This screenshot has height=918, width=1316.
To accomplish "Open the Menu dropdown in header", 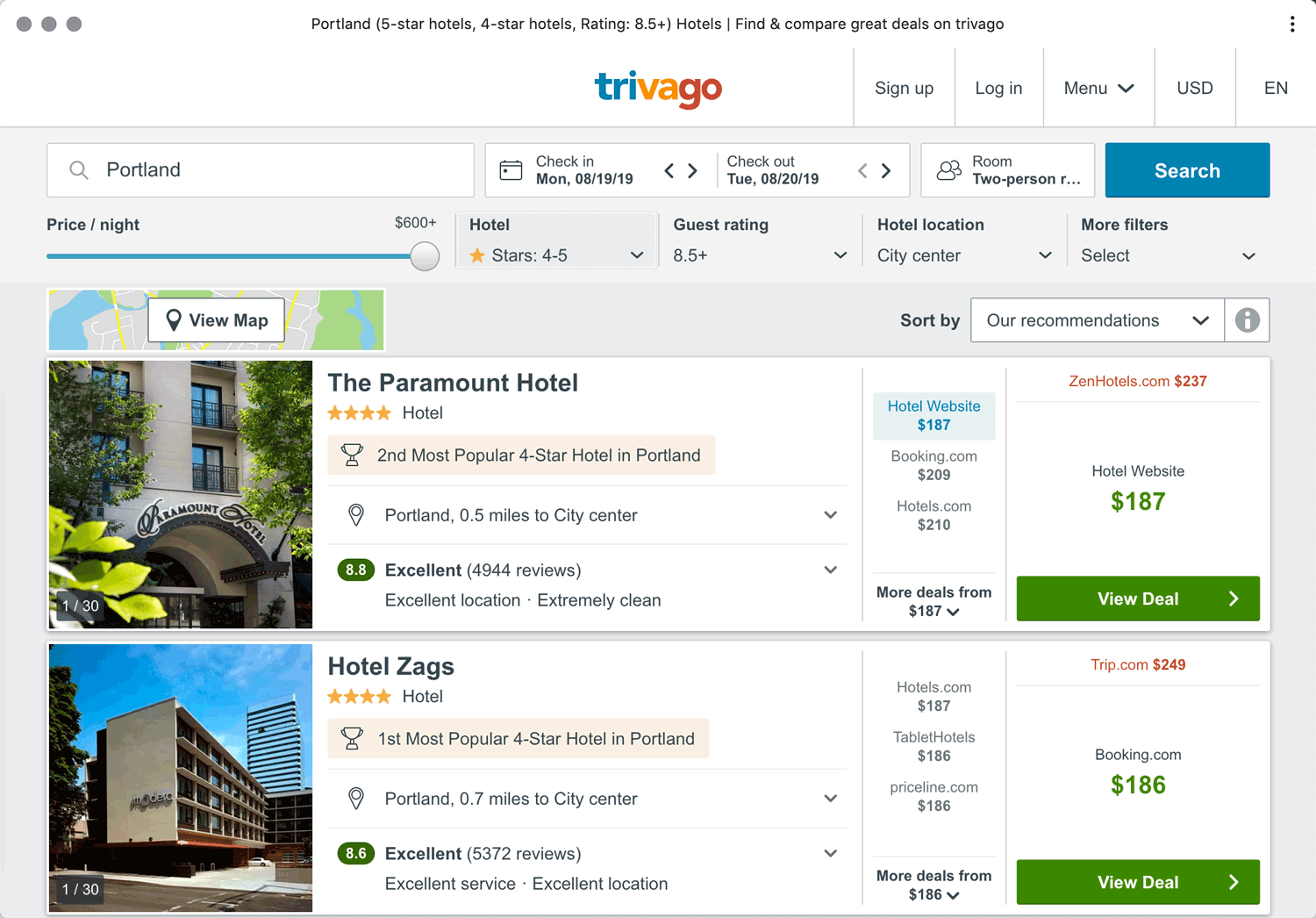I will [1098, 88].
